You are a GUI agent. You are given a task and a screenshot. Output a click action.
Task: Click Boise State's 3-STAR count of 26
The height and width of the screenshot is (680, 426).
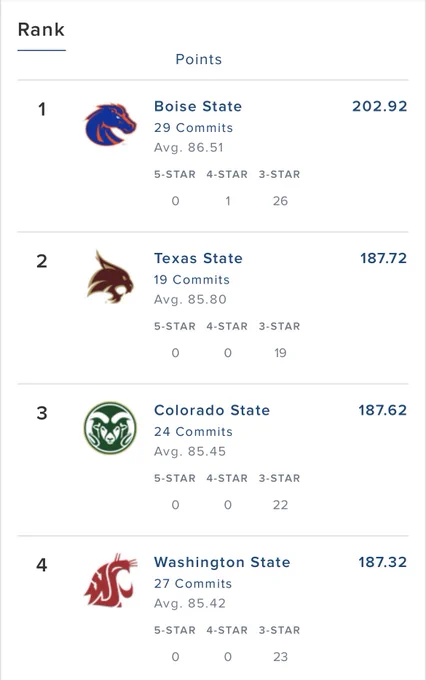(280, 201)
